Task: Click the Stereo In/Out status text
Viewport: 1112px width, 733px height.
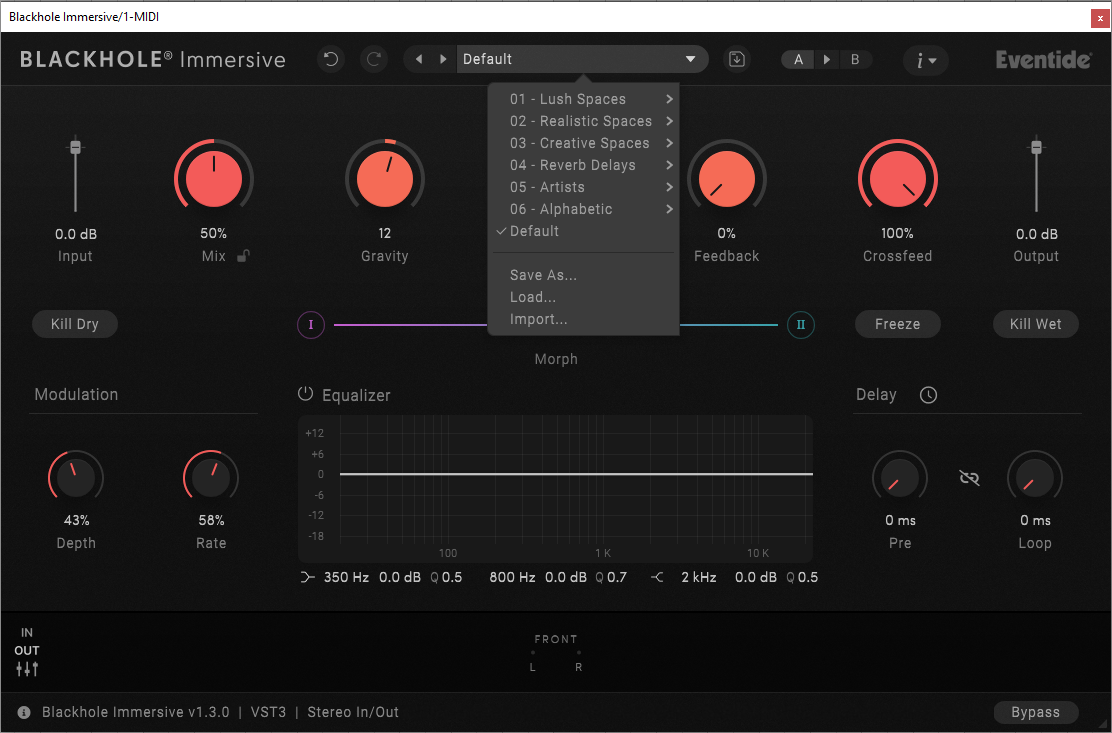Action: pos(352,712)
